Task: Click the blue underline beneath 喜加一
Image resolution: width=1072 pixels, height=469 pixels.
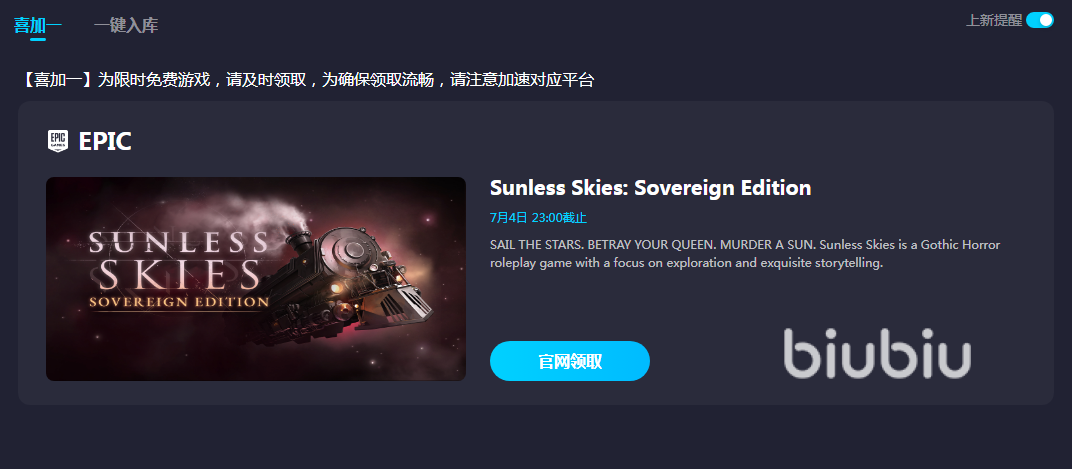Action: tap(38, 39)
